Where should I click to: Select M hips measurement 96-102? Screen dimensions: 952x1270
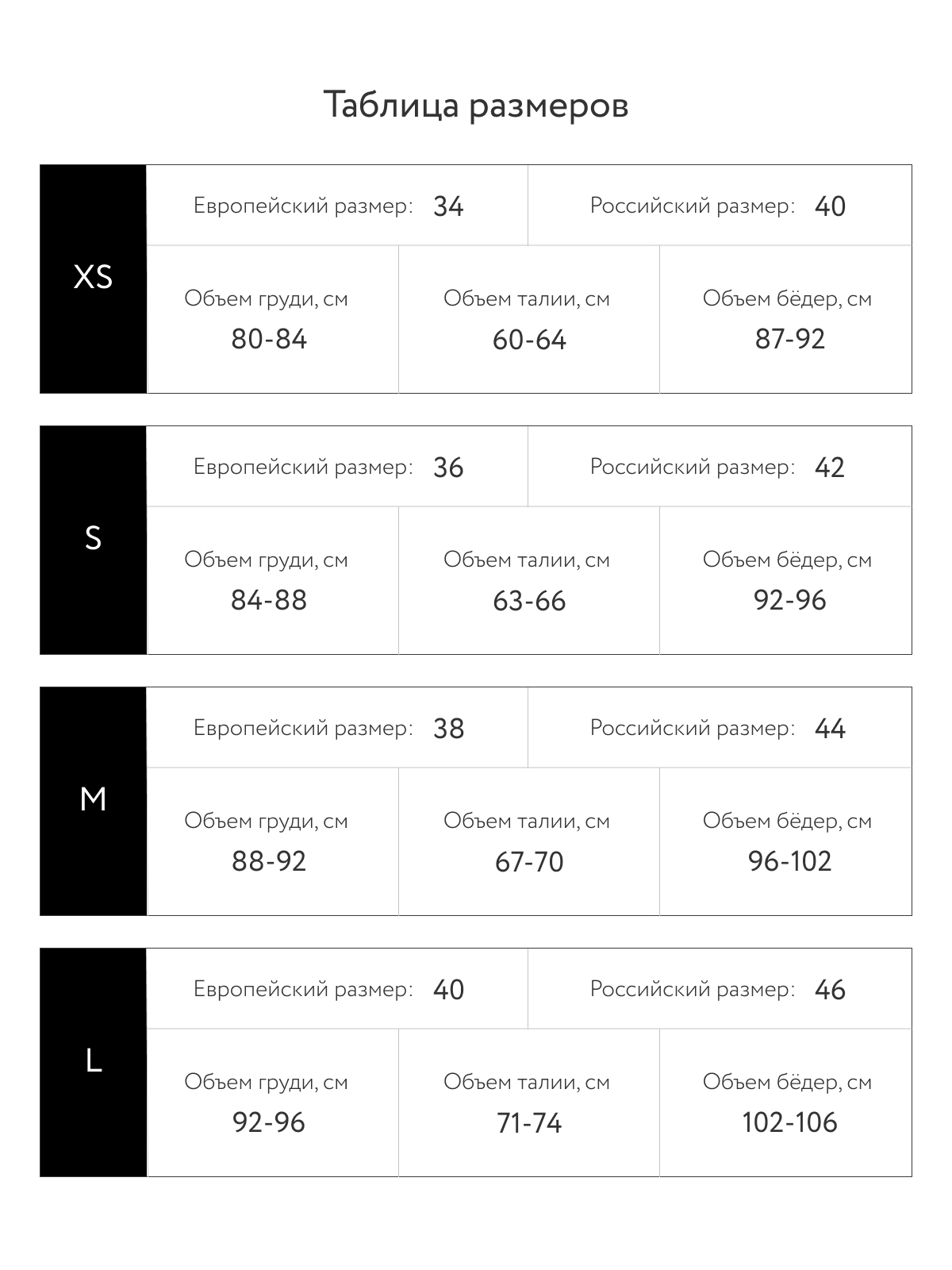pyautogui.click(x=790, y=862)
